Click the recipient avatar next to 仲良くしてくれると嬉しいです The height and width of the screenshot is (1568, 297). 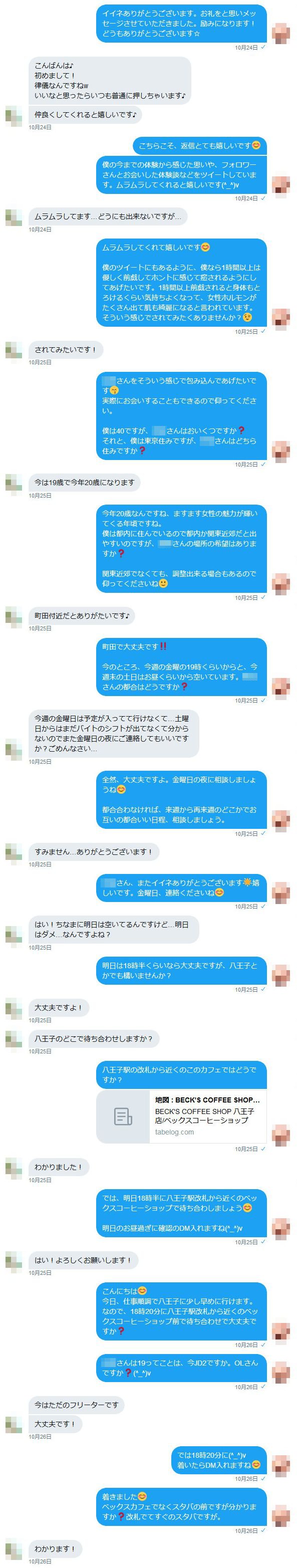point(14,115)
